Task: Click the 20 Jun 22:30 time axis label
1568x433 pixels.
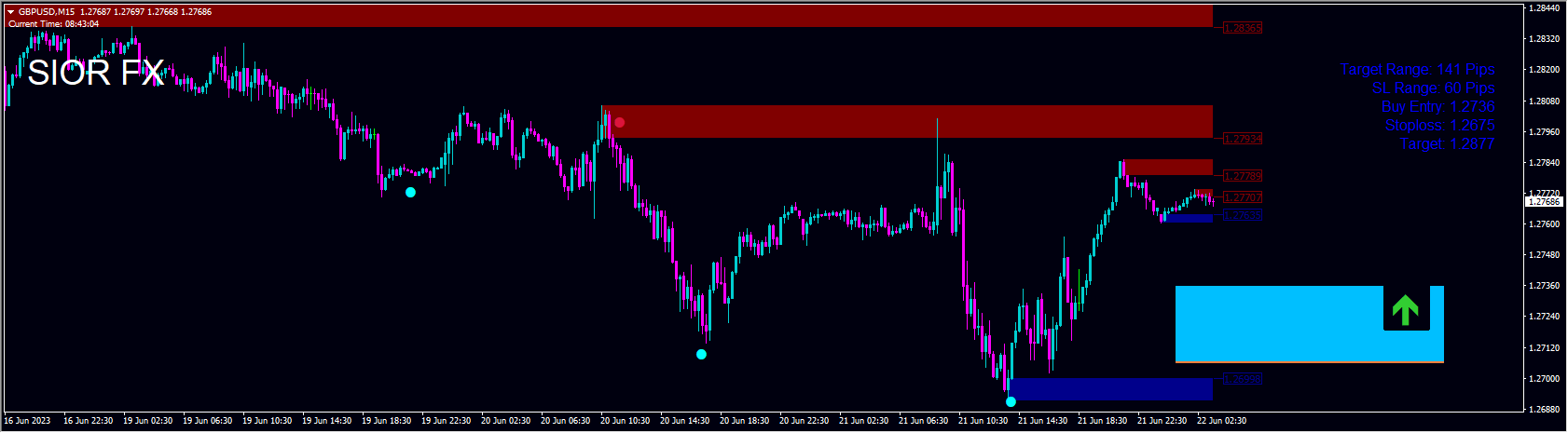Action: pos(804,421)
